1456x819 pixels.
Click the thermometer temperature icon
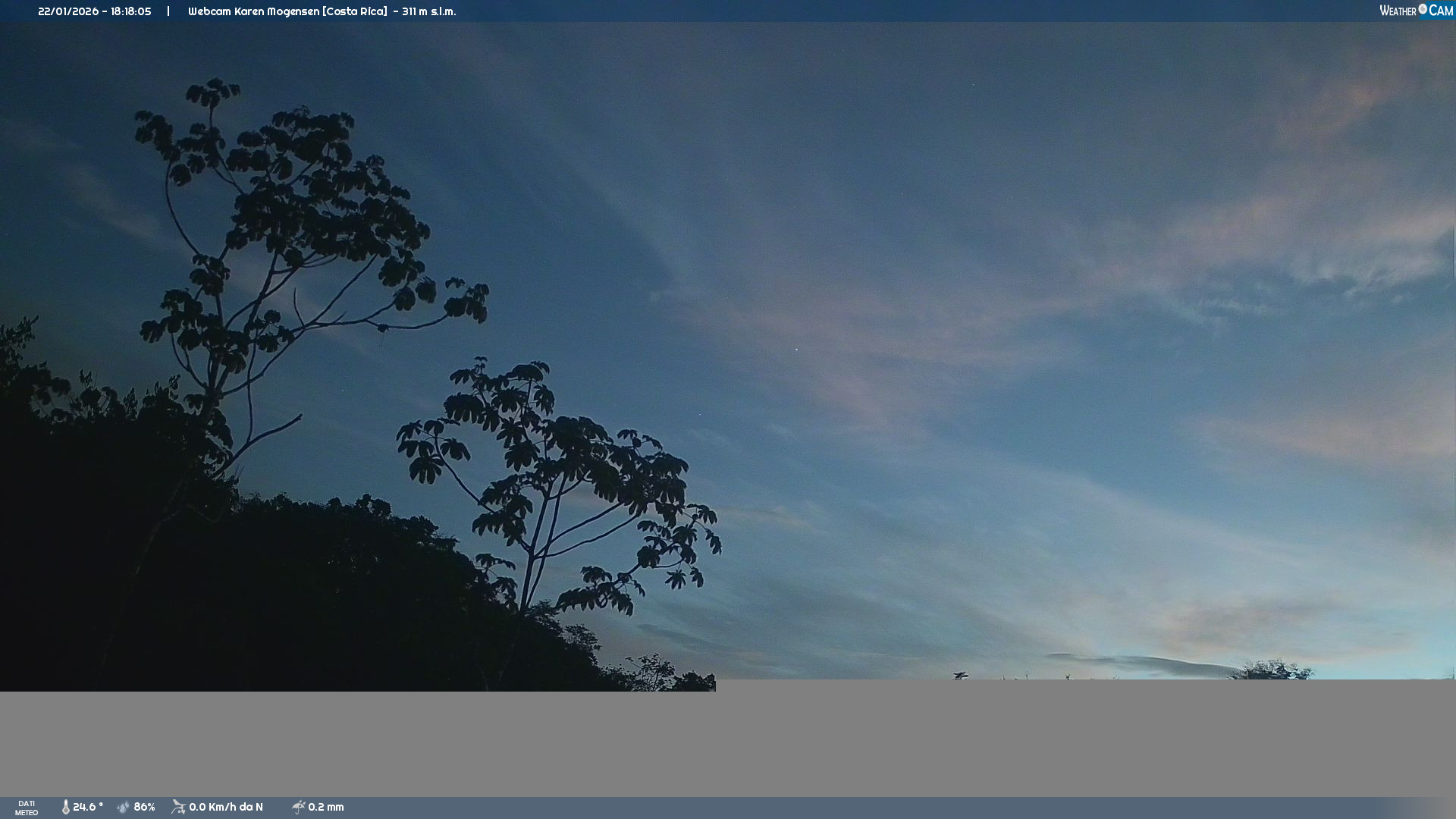coord(65,808)
